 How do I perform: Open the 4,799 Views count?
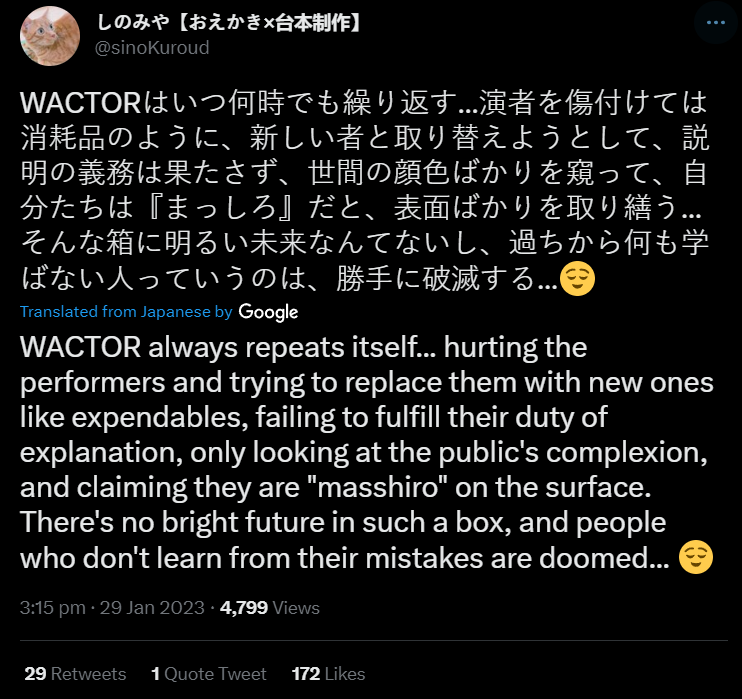(270, 608)
